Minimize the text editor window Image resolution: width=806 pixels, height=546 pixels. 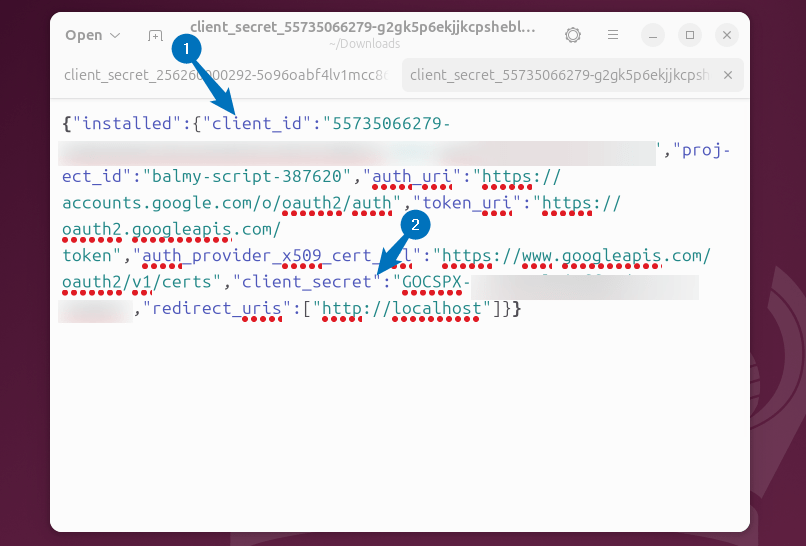point(653,35)
